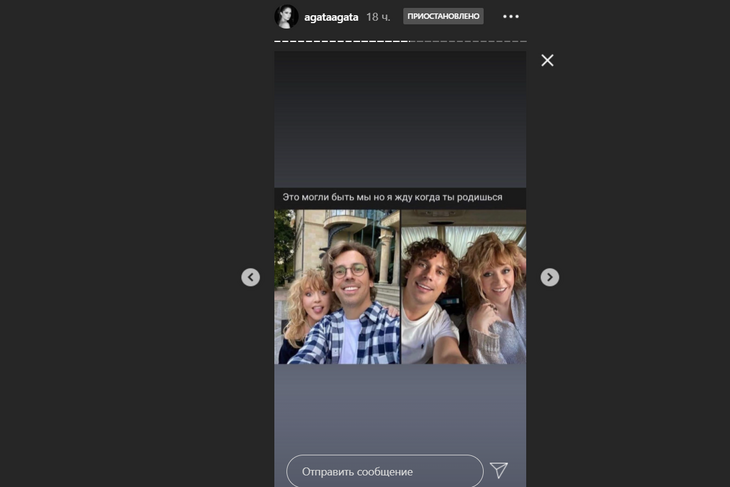Close the story viewer with X

[x=547, y=60]
